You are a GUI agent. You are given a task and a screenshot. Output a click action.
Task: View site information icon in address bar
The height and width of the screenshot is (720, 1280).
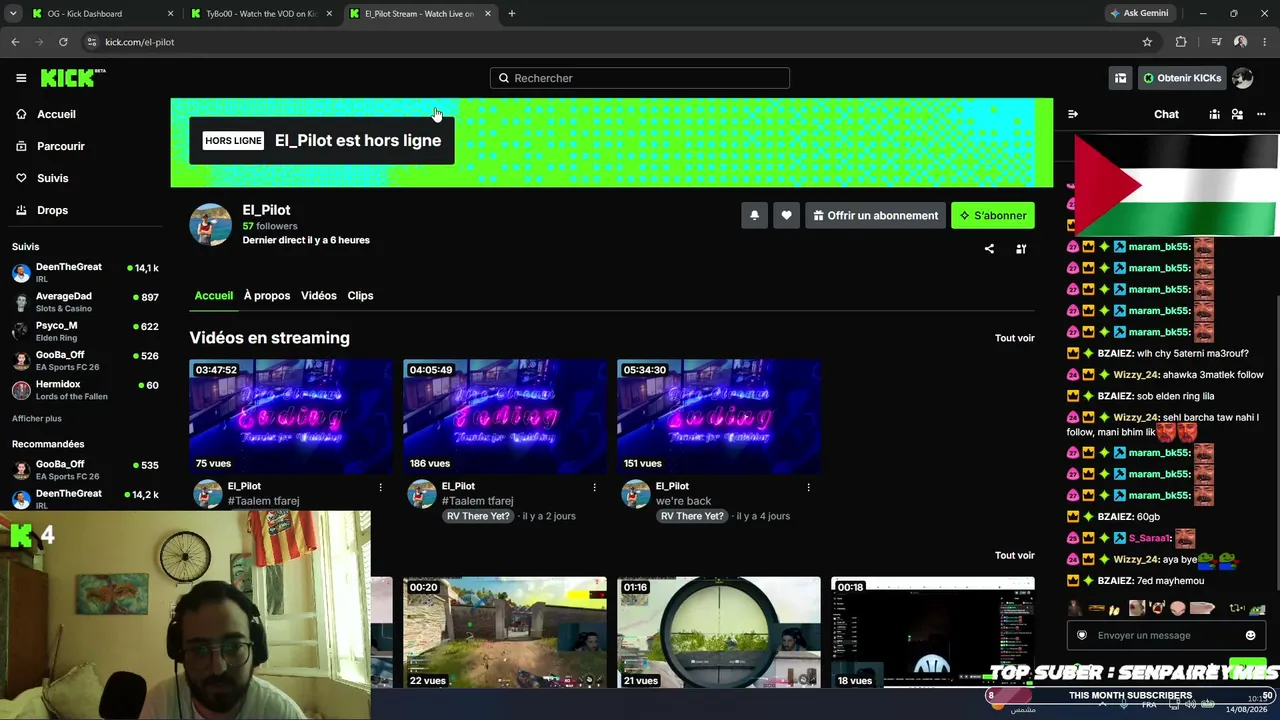coord(91,42)
